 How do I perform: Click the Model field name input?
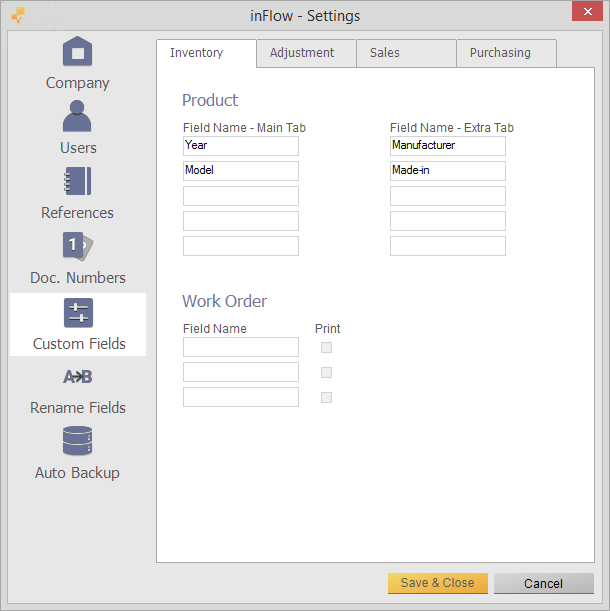(x=241, y=171)
